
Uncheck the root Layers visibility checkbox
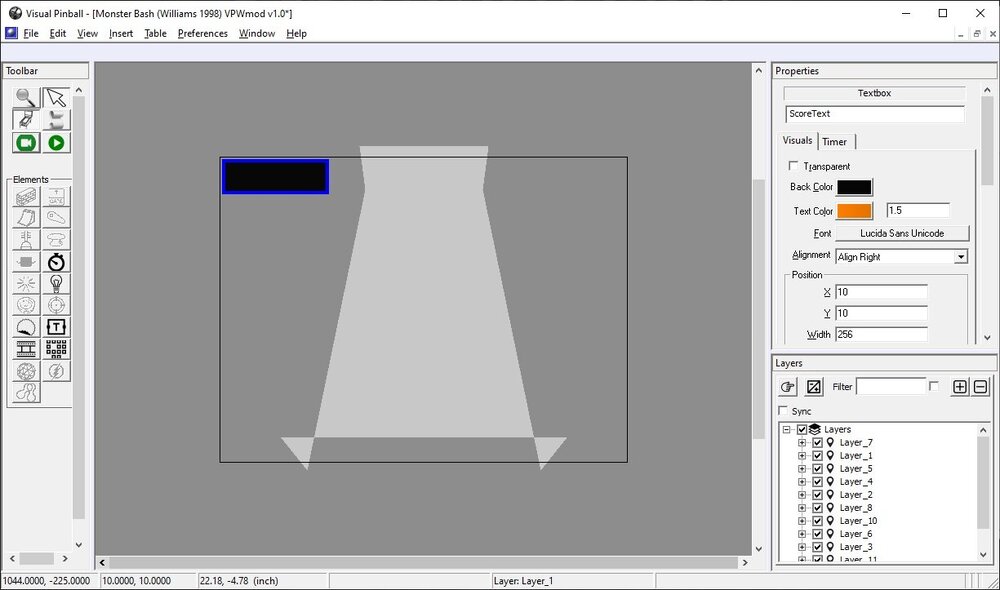802,429
